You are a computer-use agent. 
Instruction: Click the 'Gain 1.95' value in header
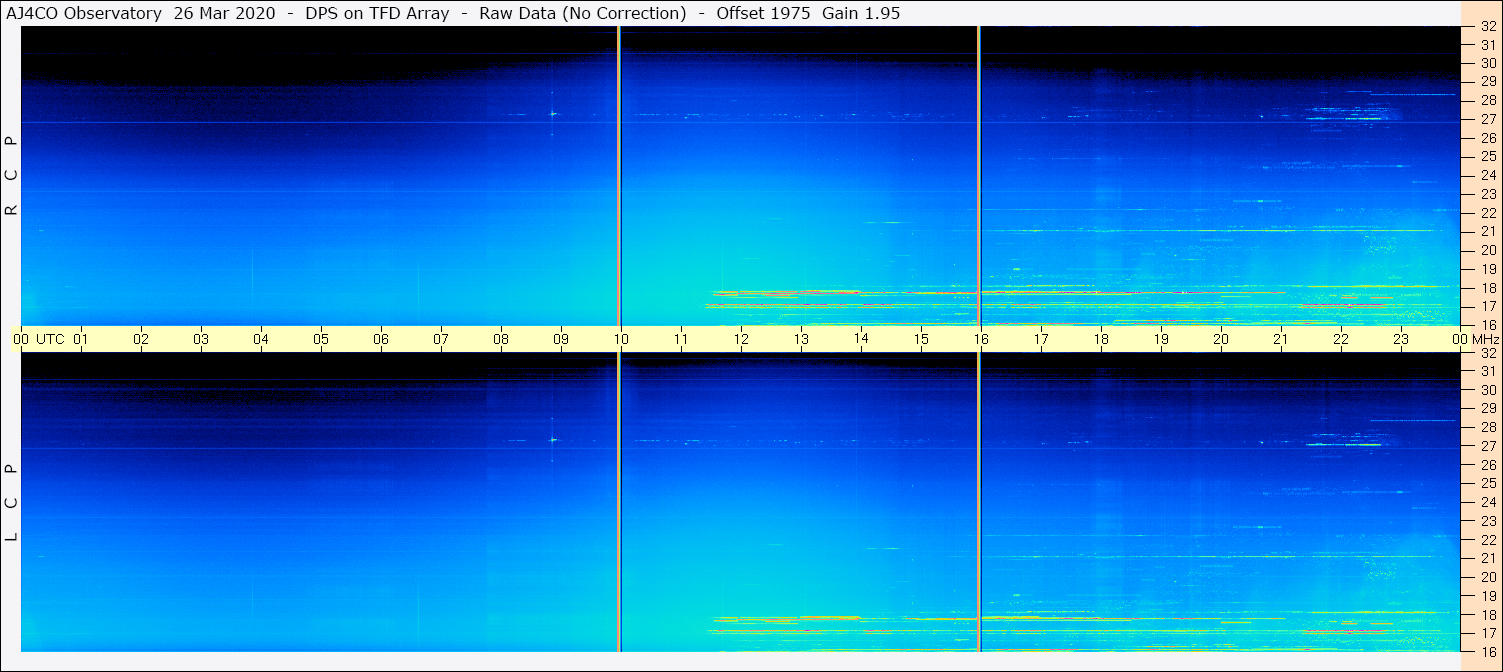861,13
